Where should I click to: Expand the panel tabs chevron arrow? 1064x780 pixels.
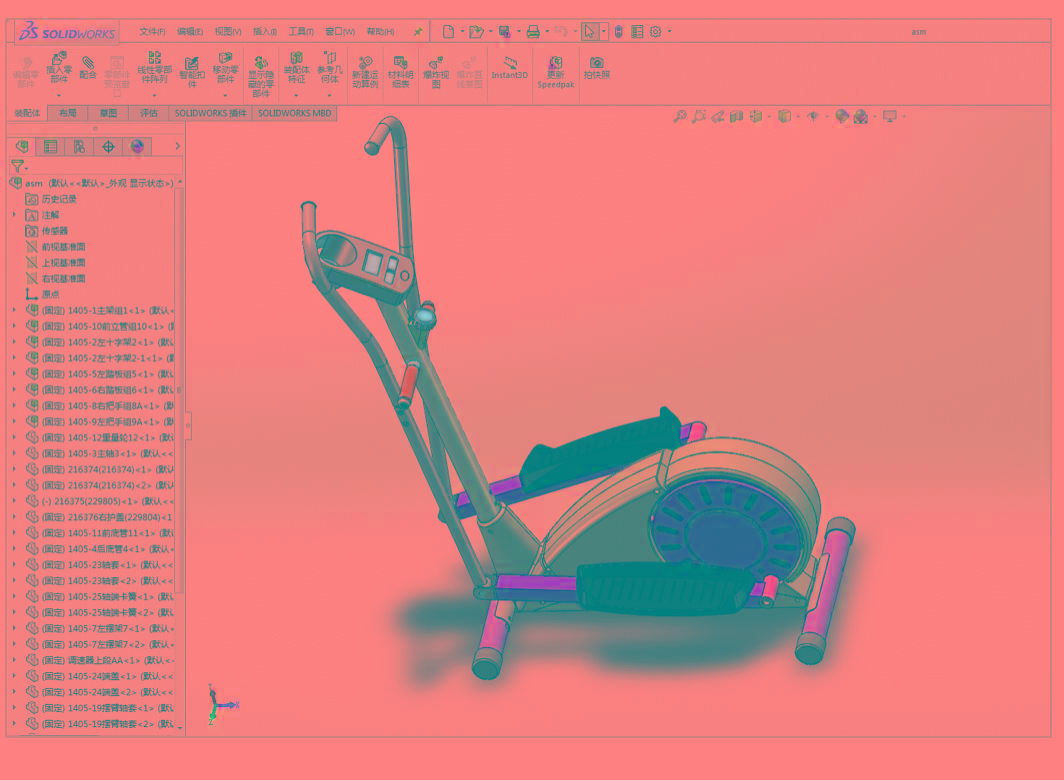tap(178, 146)
